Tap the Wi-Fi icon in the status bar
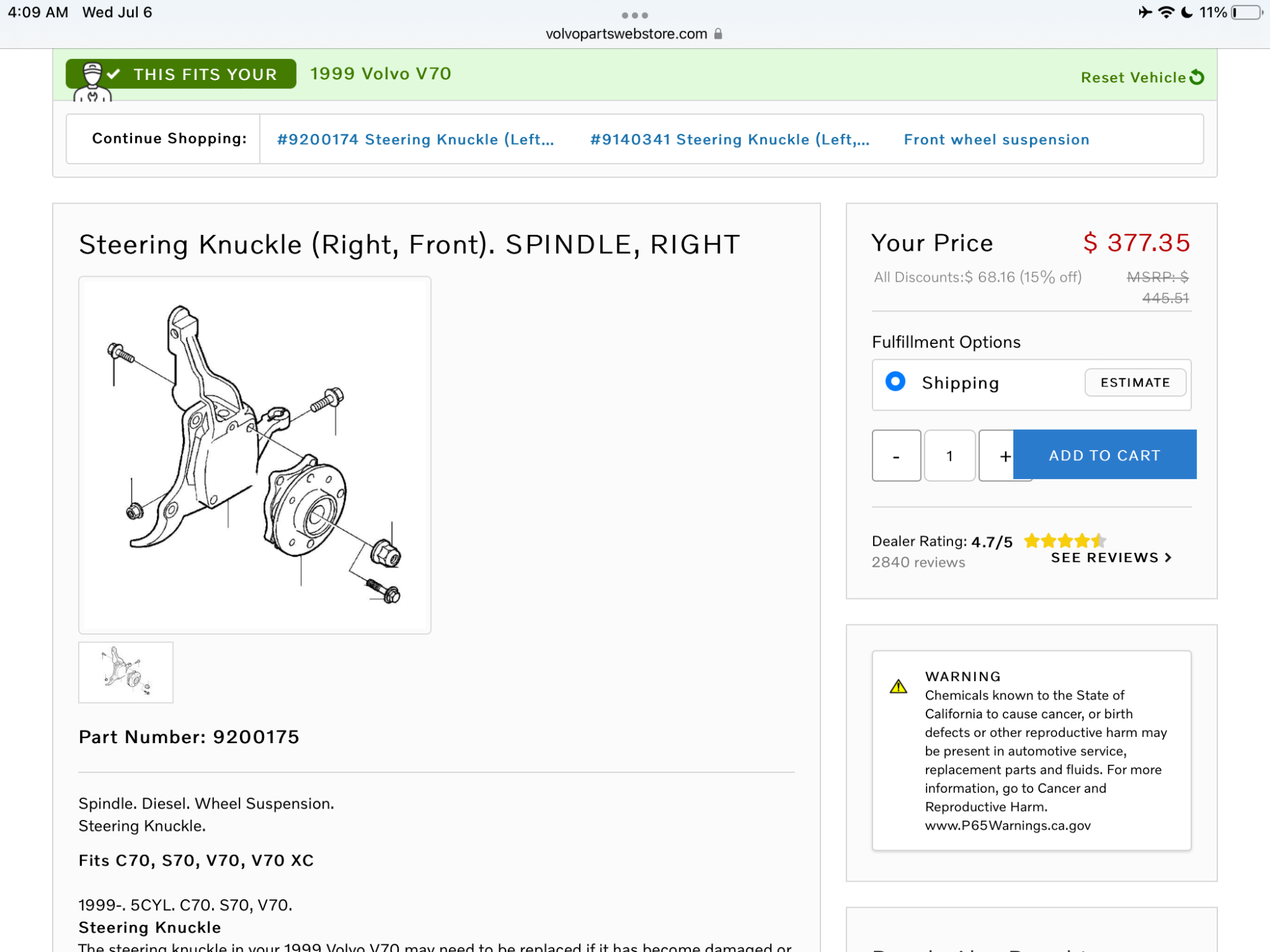 [x=1166, y=11]
